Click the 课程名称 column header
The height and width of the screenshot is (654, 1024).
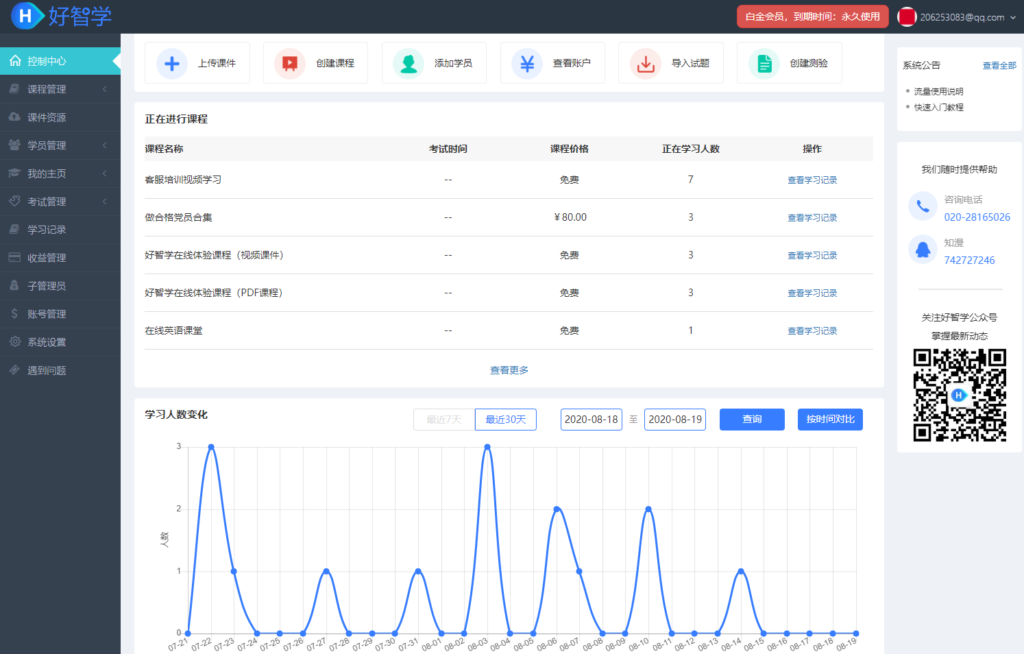[164, 149]
